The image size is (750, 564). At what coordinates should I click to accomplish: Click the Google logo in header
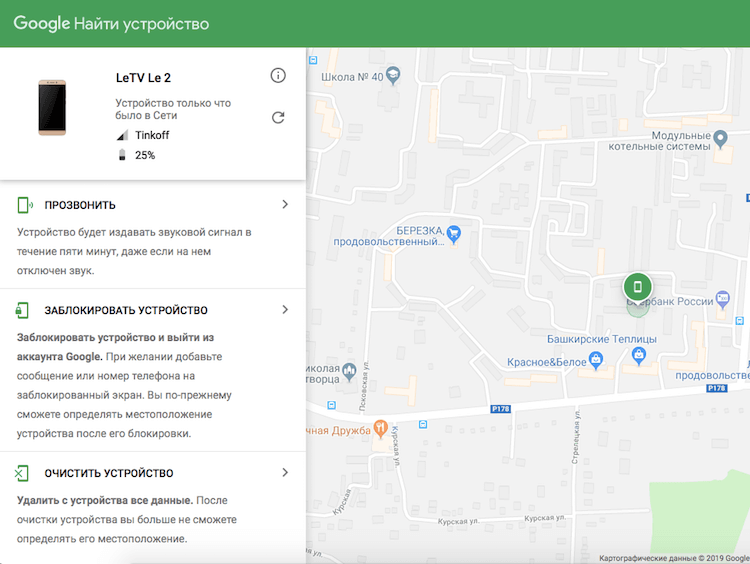(x=40, y=23)
